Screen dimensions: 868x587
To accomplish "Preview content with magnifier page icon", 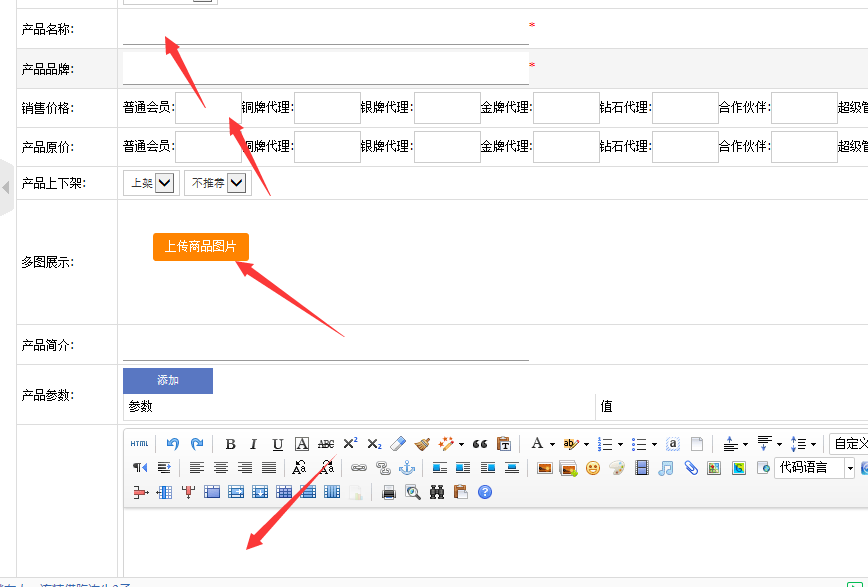I will 413,492.
